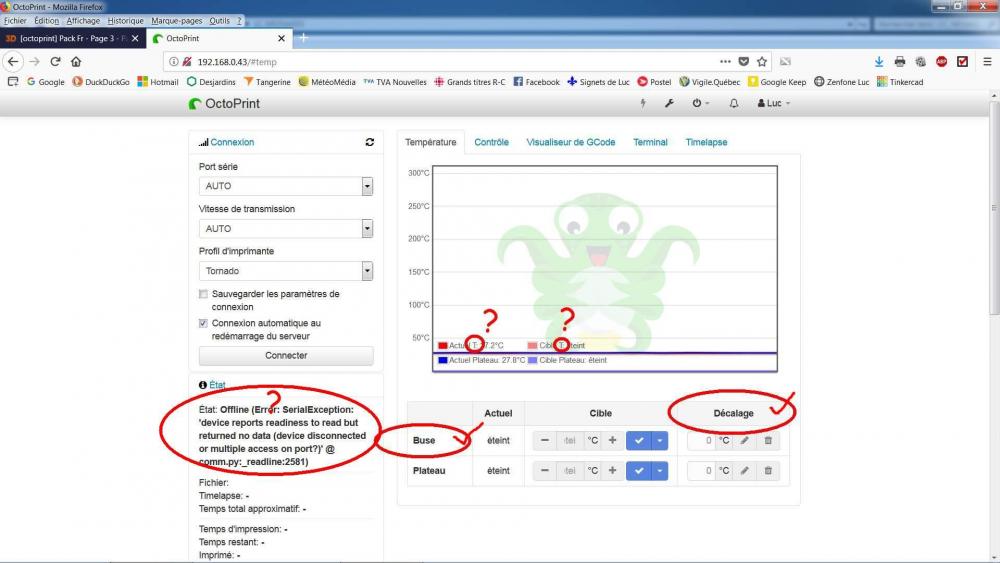This screenshot has width=1000, height=563.
Task: Open the Outils menu
Action: pyautogui.click(x=219, y=21)
